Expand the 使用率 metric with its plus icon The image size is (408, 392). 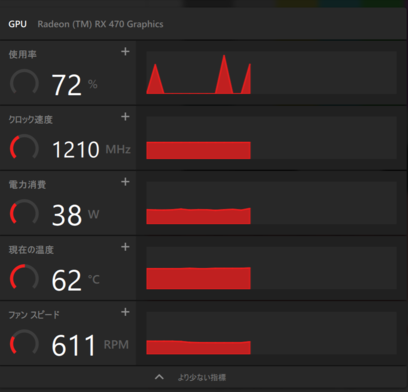(125, 52)
